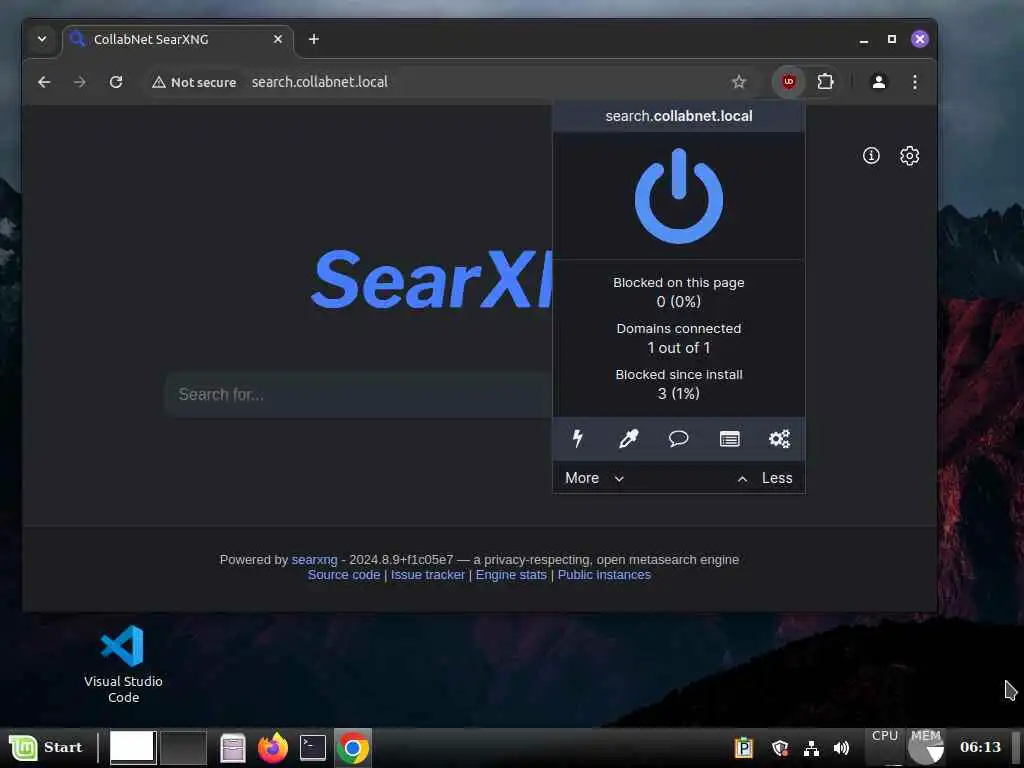Open terminal from the taskbar
1024x768 pixels.
[313, 748]
